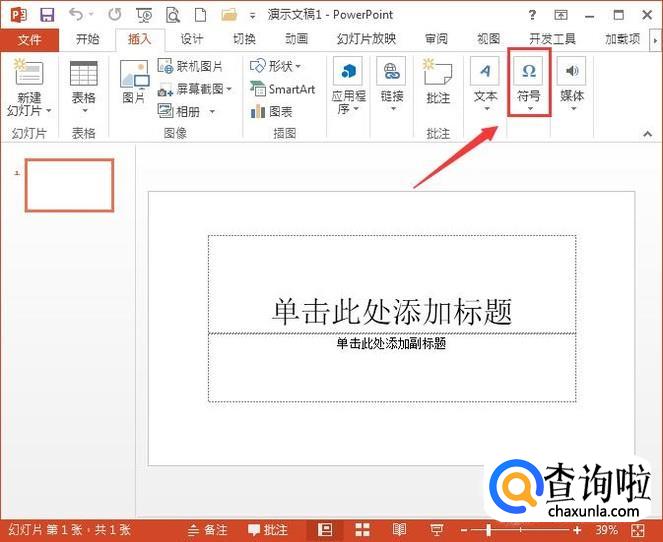This screenshot has width=663, height=542.
Task: Fit slide to current window icon
Action: click(x=638, y=530)
